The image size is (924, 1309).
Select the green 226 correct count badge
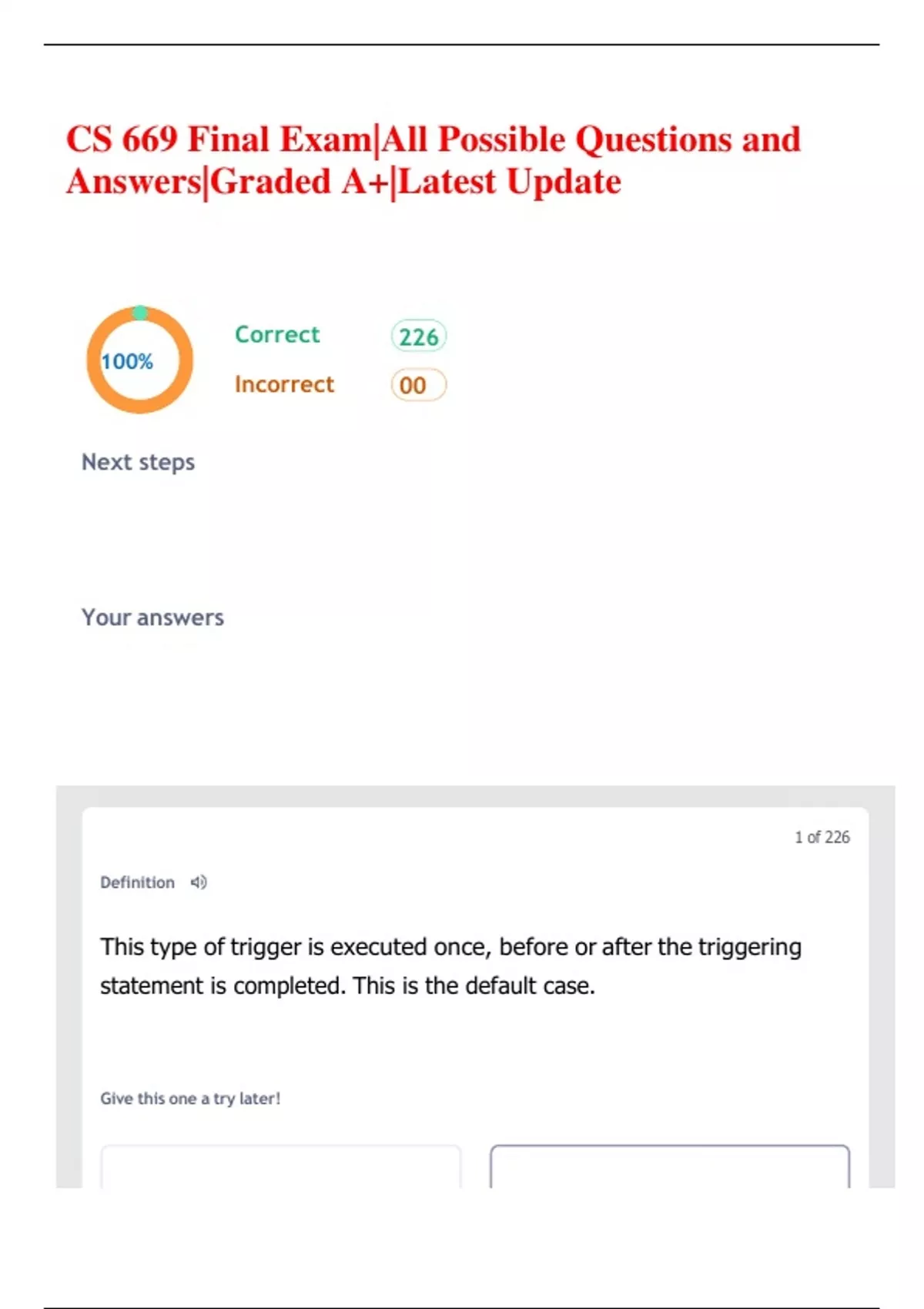point(418,336)
